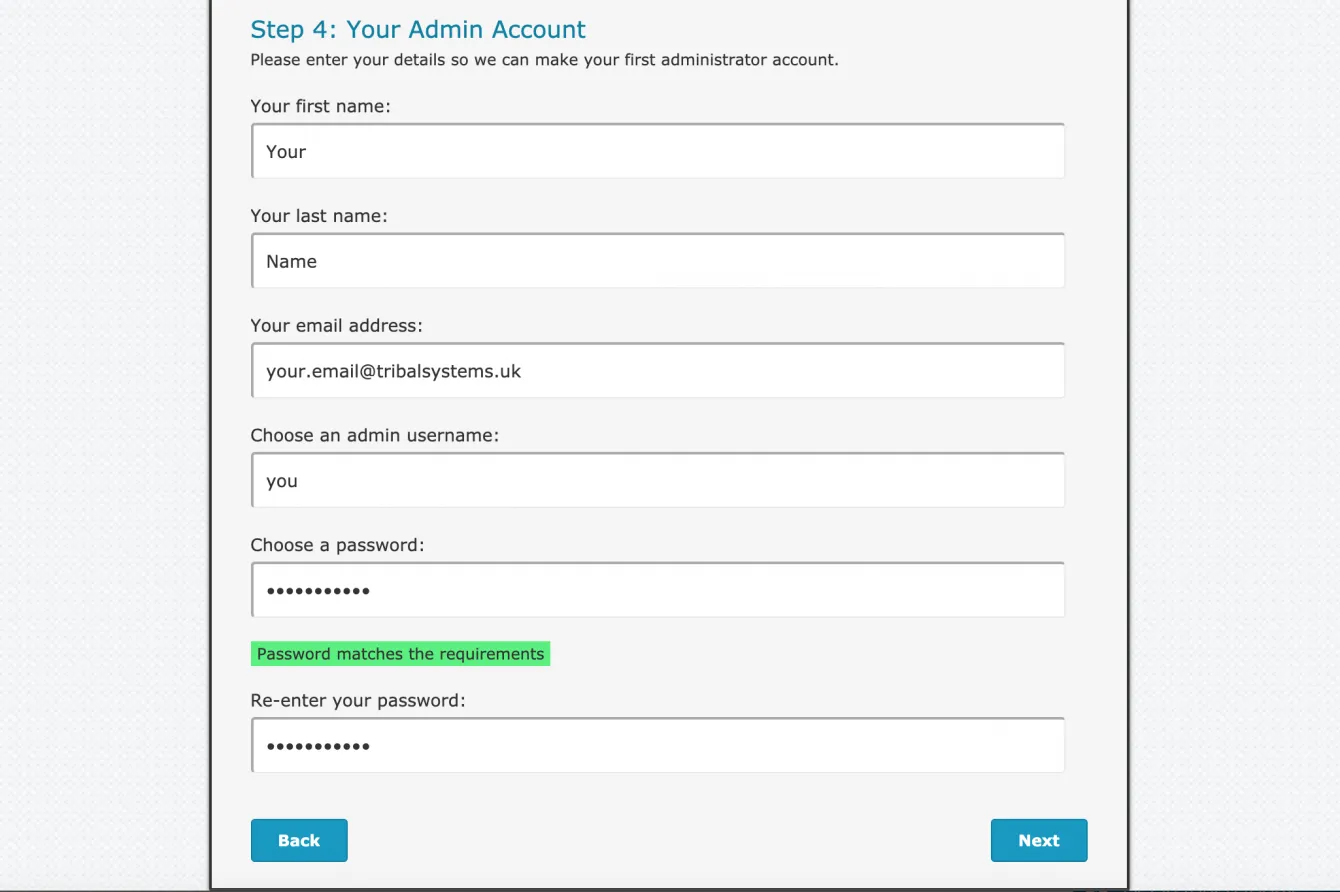
Task: Click the Choose a password field
Action: point(658,590)
